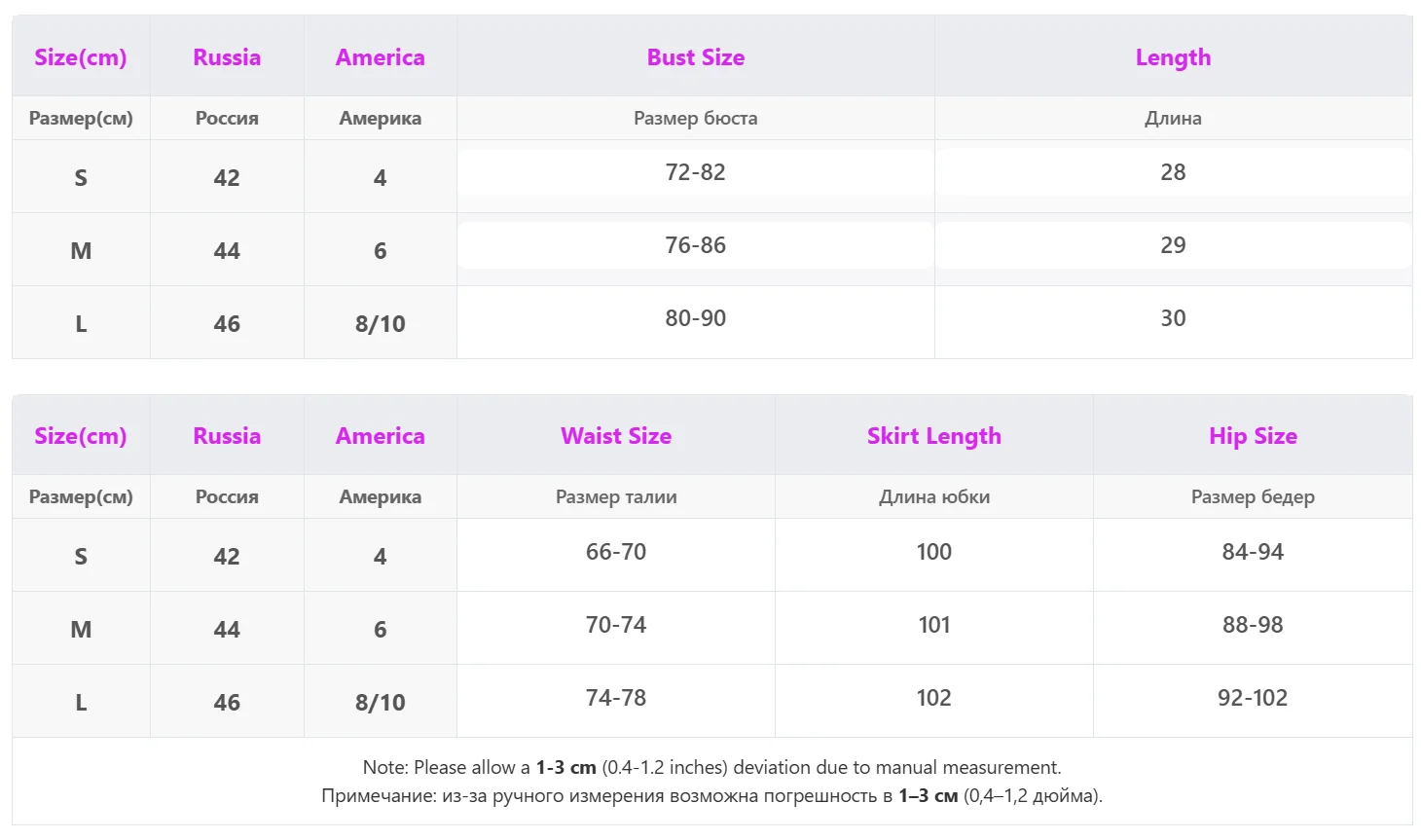Click the 72-82 bust size cell
The width and height of the screenshot is (1421, 840).
pyautogui.click(x=696, y=172)
